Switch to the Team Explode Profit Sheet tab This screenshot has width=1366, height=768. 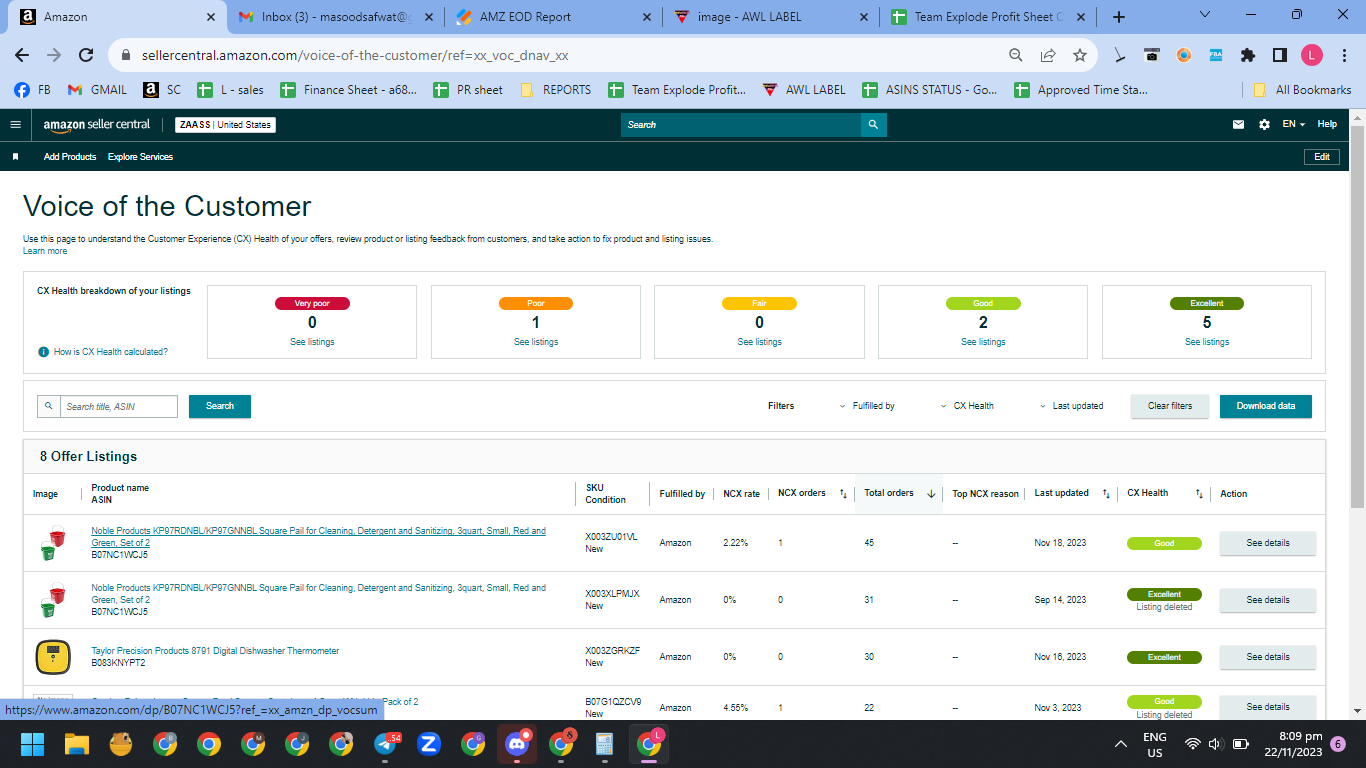coord(988,17)
